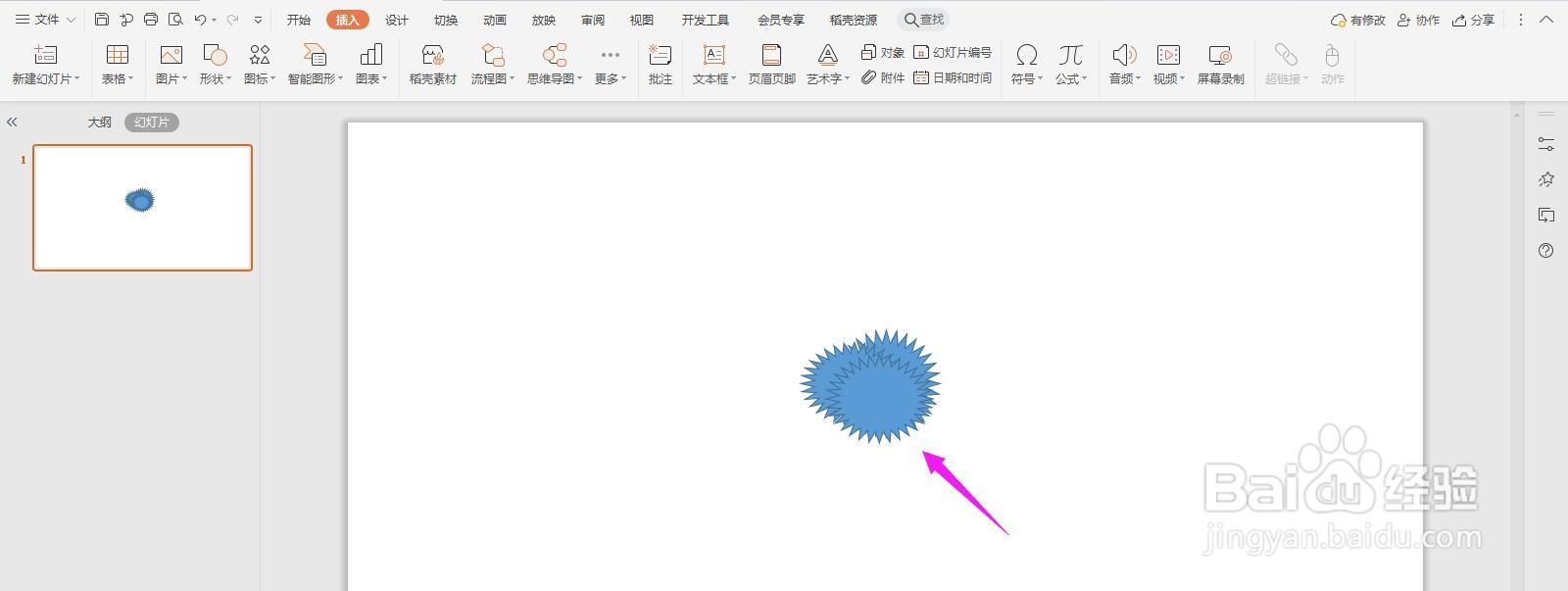Click the Undo arrow icon

200,20
